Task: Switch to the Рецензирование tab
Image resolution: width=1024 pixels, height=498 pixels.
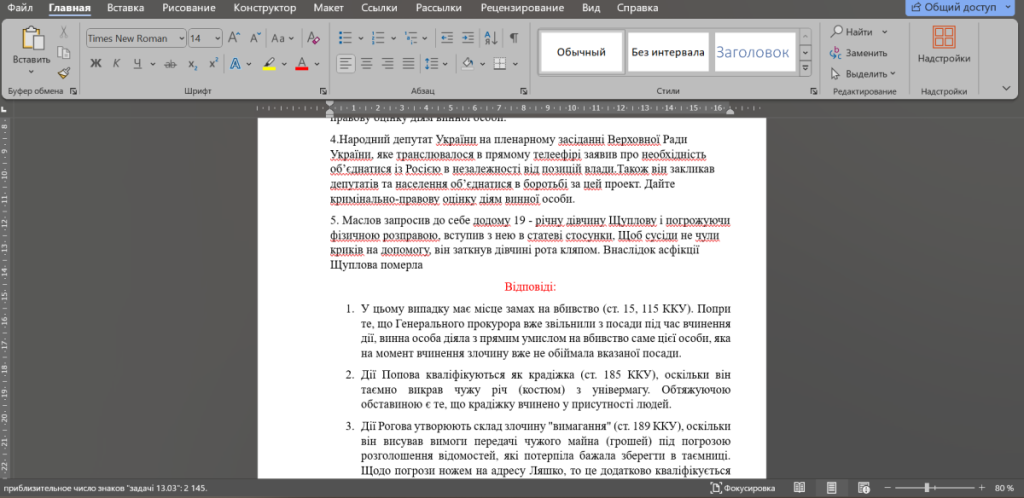Action: click(521, 8)
